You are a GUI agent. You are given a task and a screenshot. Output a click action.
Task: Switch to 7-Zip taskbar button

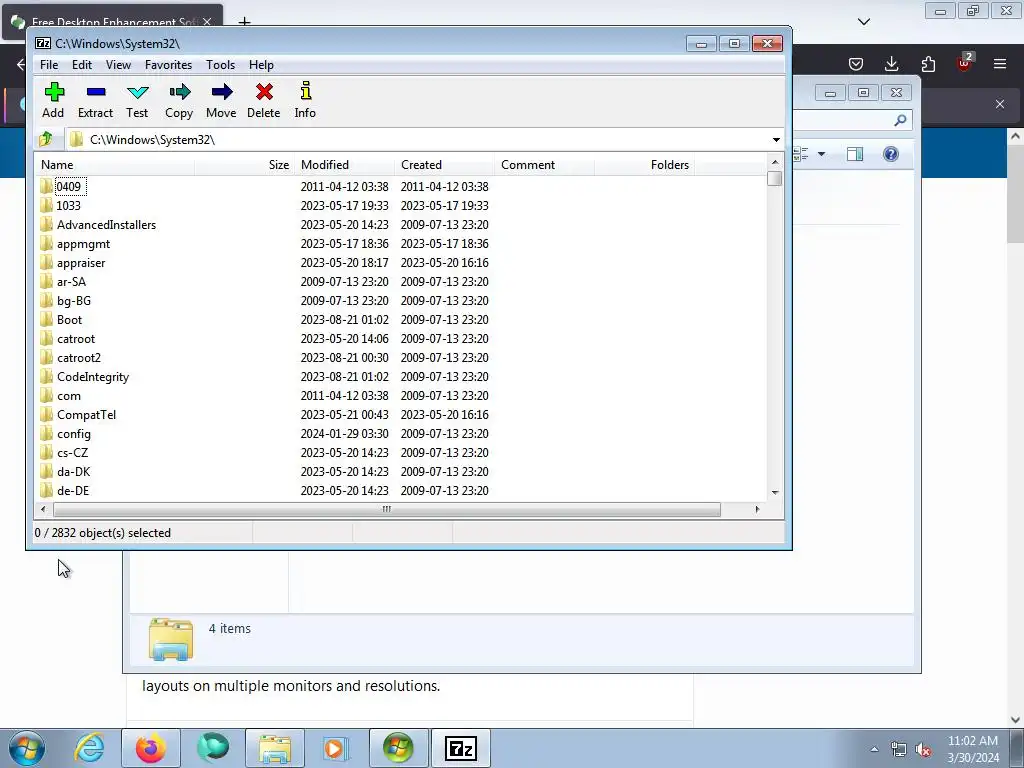(460, 748)
